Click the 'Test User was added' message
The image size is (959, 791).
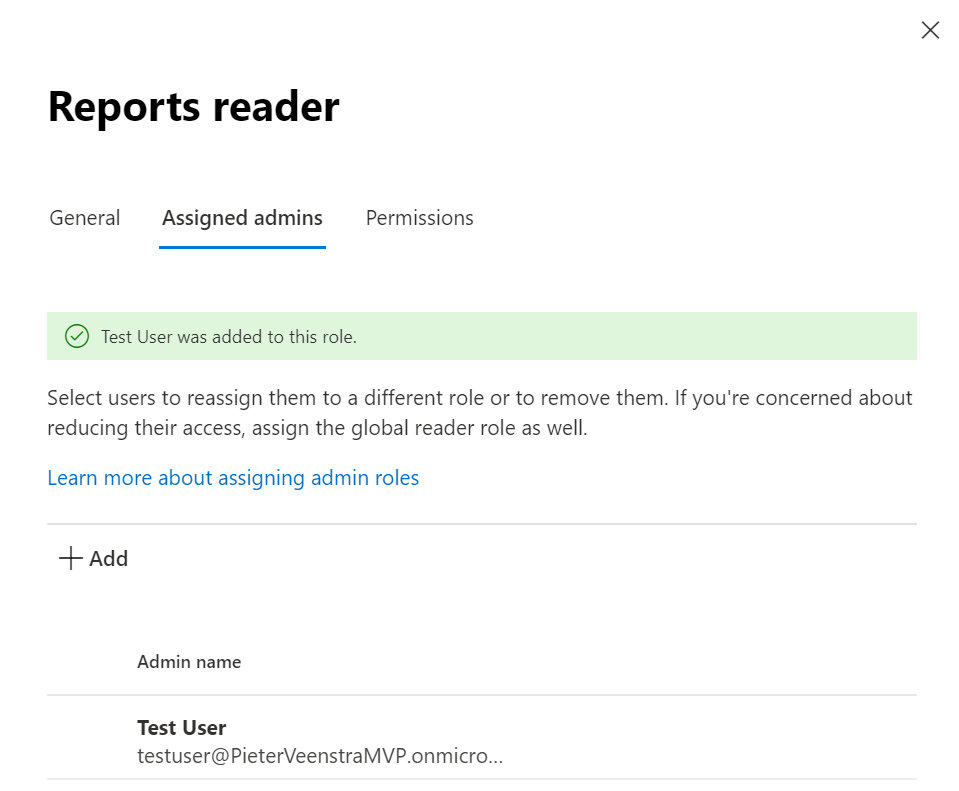pyautogui.click(x=229, y=337)
